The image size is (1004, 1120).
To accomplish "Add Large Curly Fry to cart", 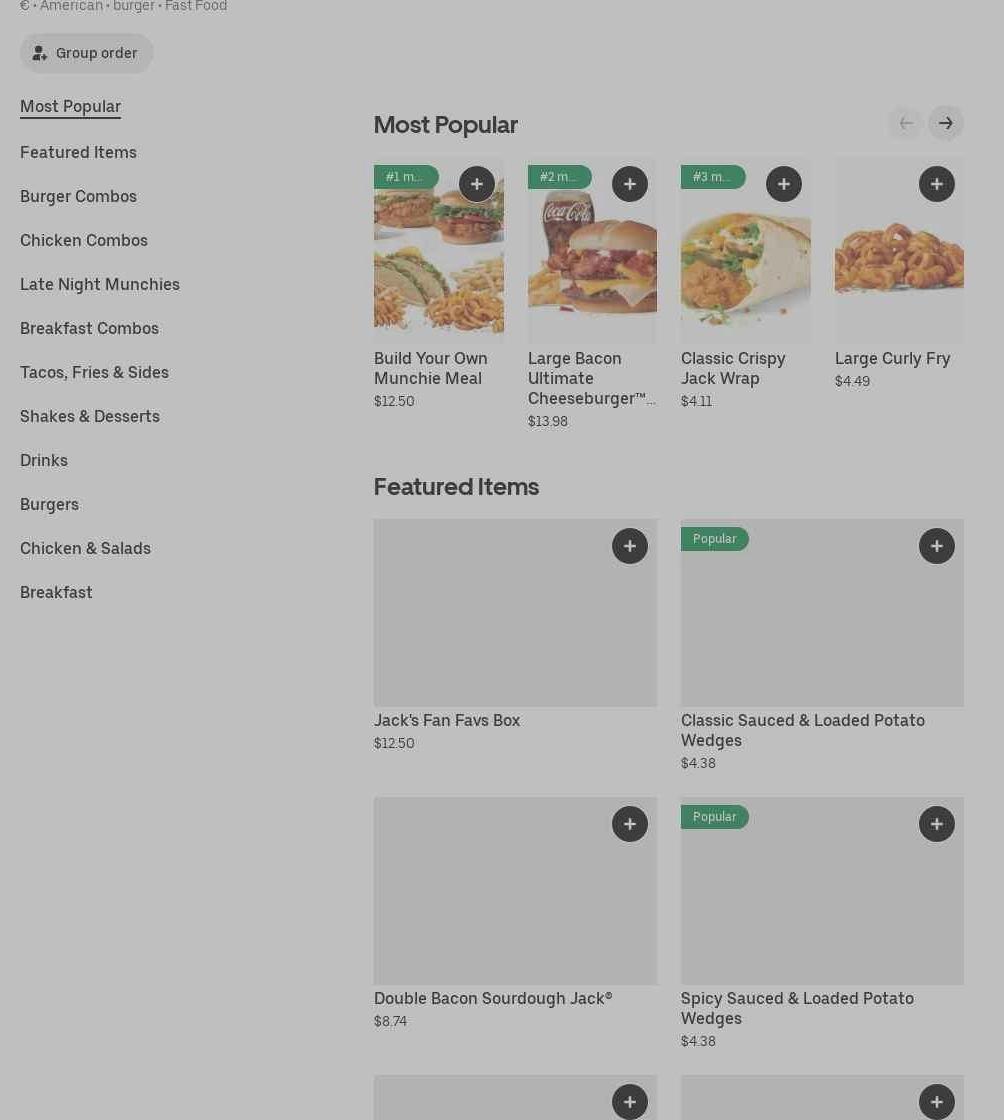I will tap(937, 184).
